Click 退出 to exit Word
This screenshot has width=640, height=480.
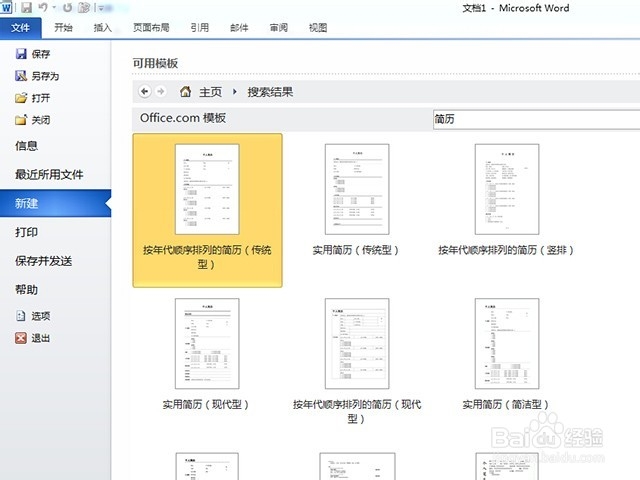coord(33,338)
